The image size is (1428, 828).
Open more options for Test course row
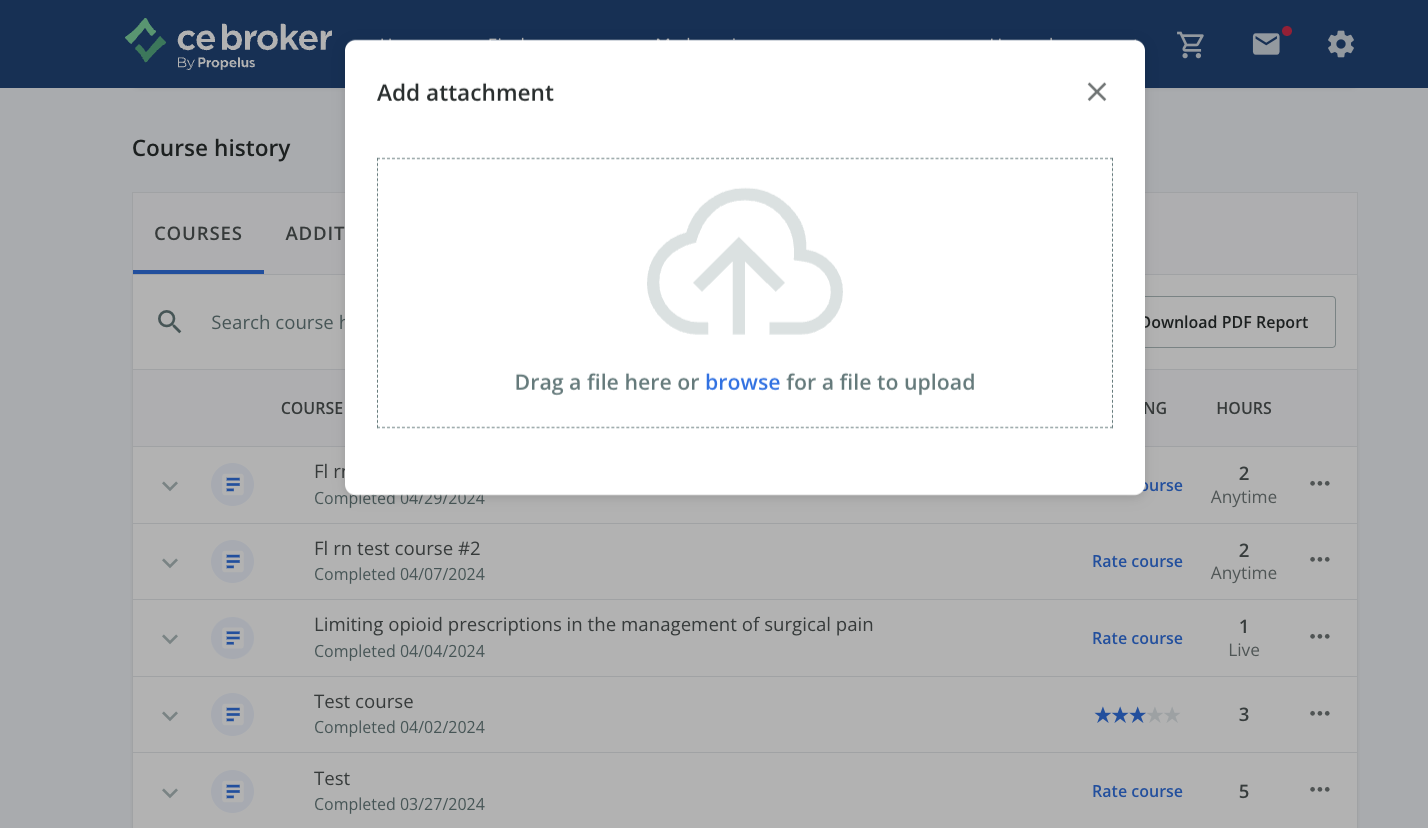pos(1319,714)
